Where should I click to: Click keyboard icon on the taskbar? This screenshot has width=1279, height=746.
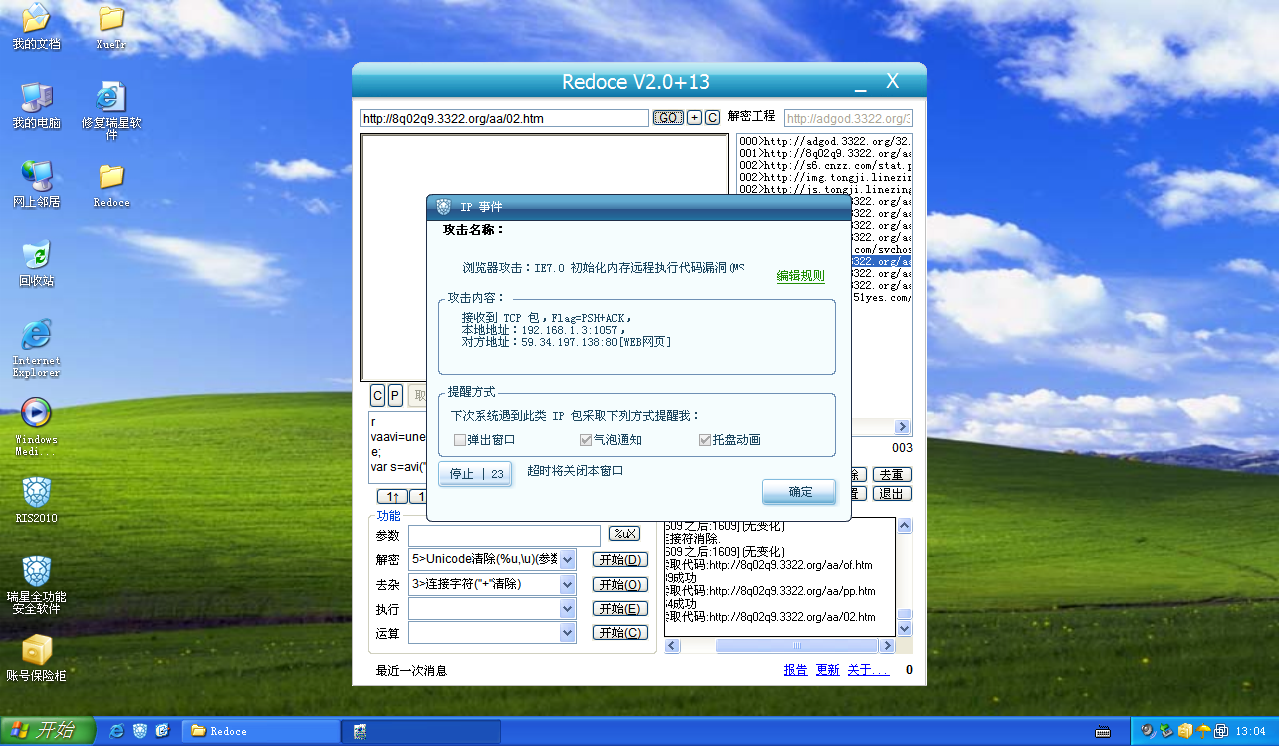click(x=1103, y=731)
